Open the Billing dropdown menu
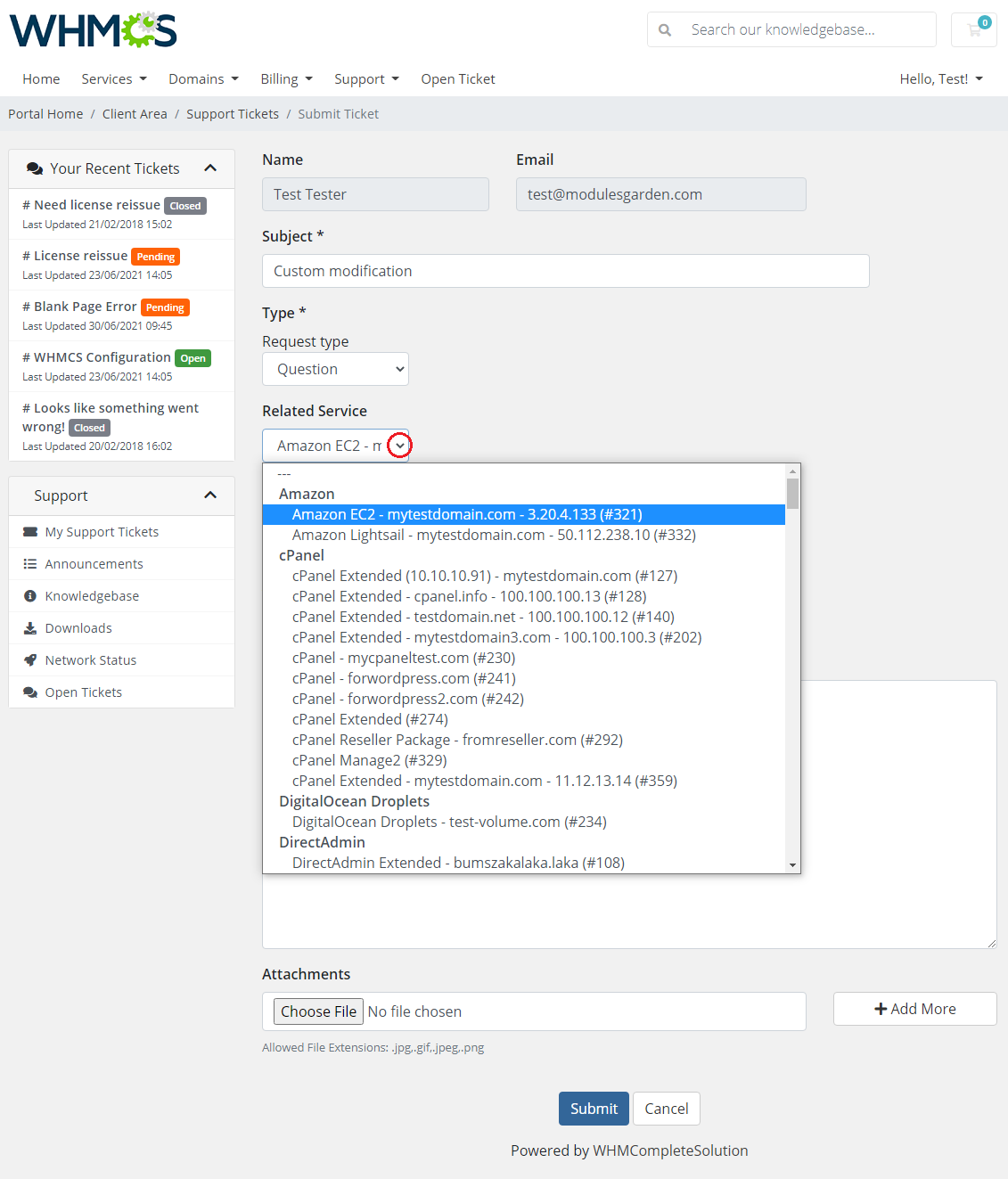 pos(287,79)
